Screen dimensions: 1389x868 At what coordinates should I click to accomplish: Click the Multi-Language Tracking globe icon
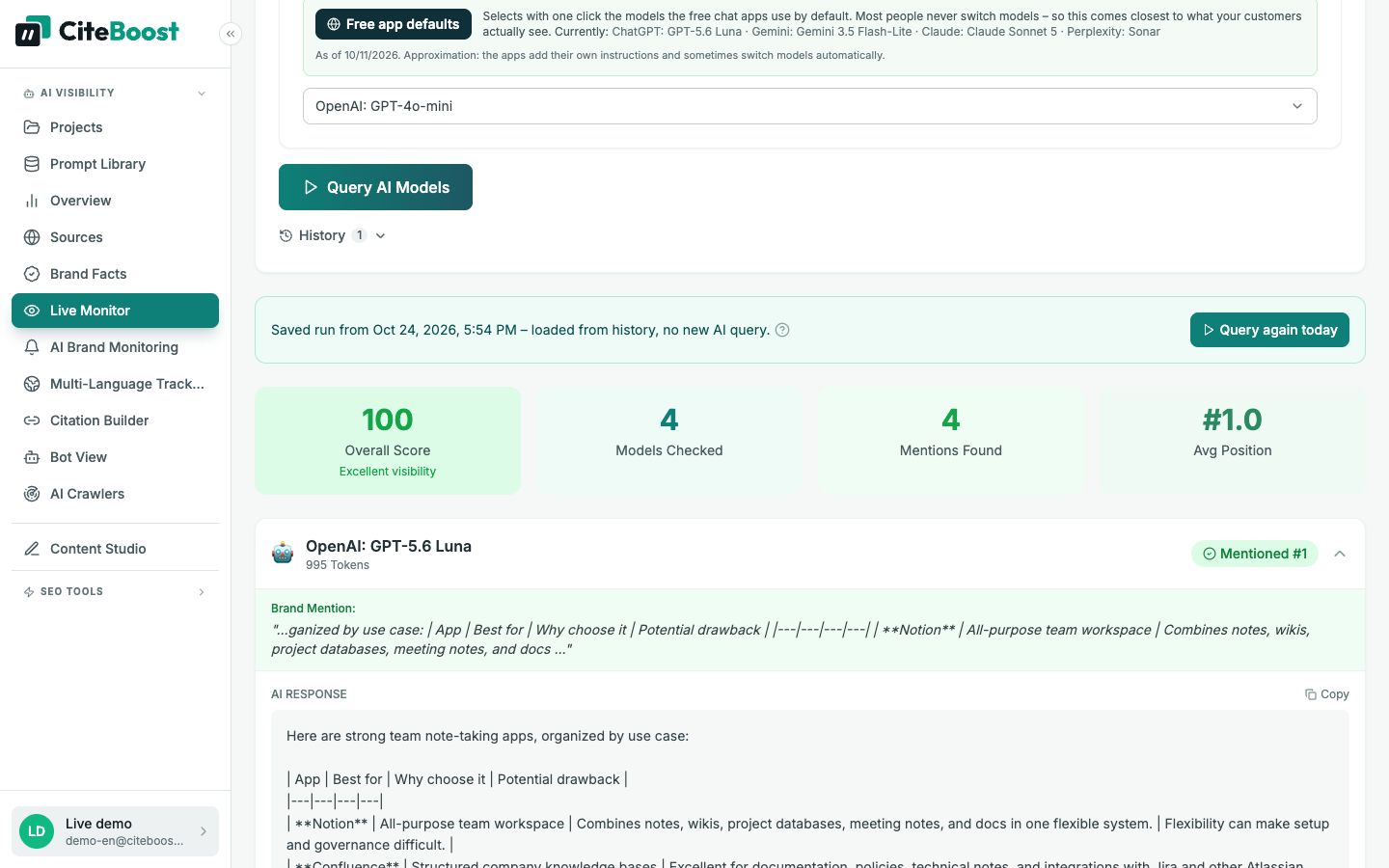(32, 384)
